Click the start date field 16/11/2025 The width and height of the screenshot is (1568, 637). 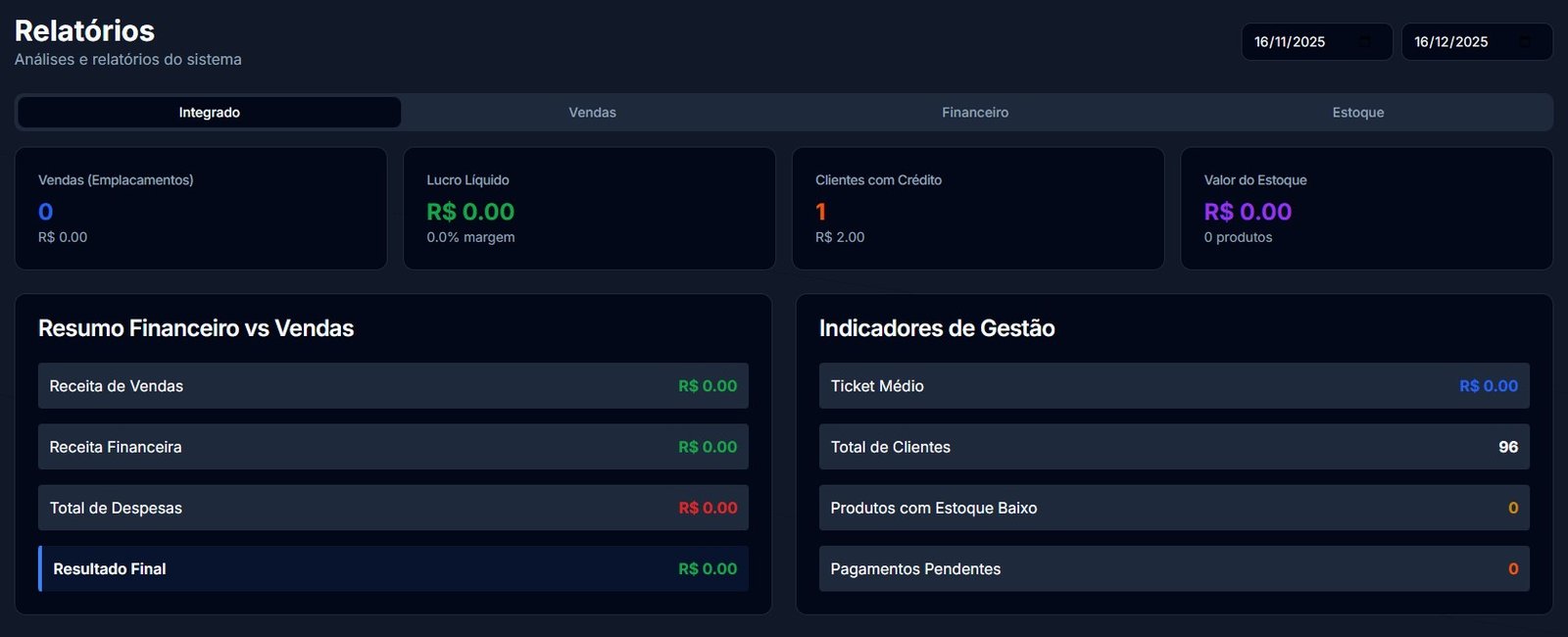click(x=1290, y=42)
